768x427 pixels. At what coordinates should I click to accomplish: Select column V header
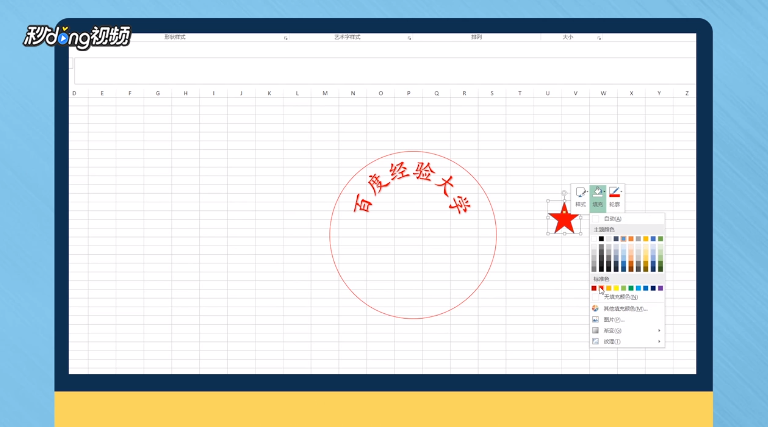(576, 93)
